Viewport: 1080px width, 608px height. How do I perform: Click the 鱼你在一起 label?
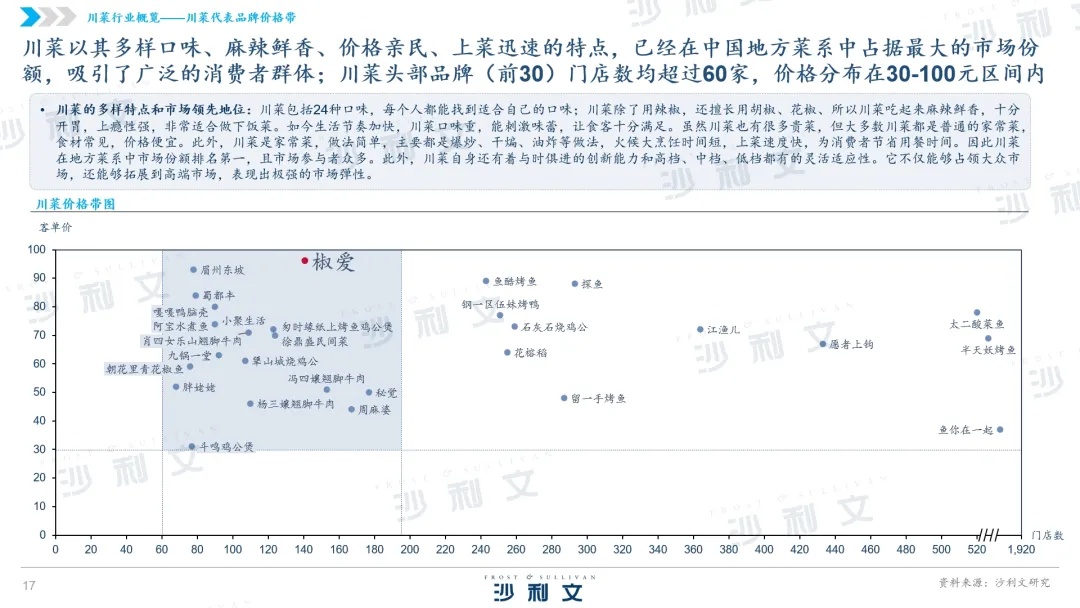[x=966, y=430]
